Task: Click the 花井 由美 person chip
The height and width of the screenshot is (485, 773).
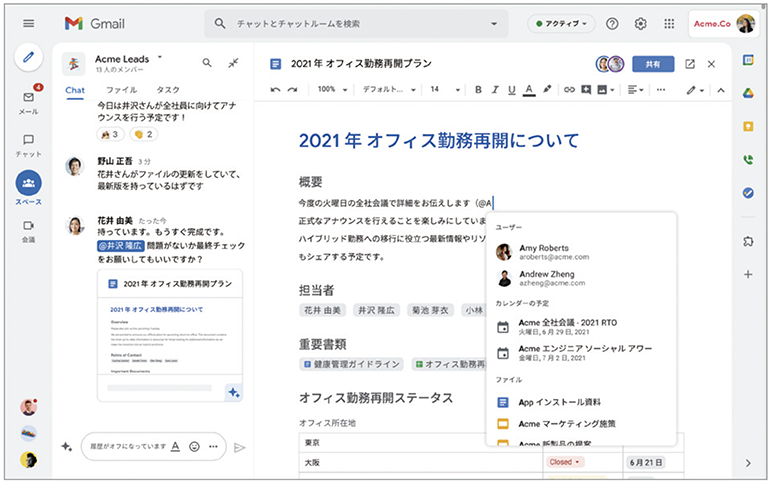Action: click(322, 310)
